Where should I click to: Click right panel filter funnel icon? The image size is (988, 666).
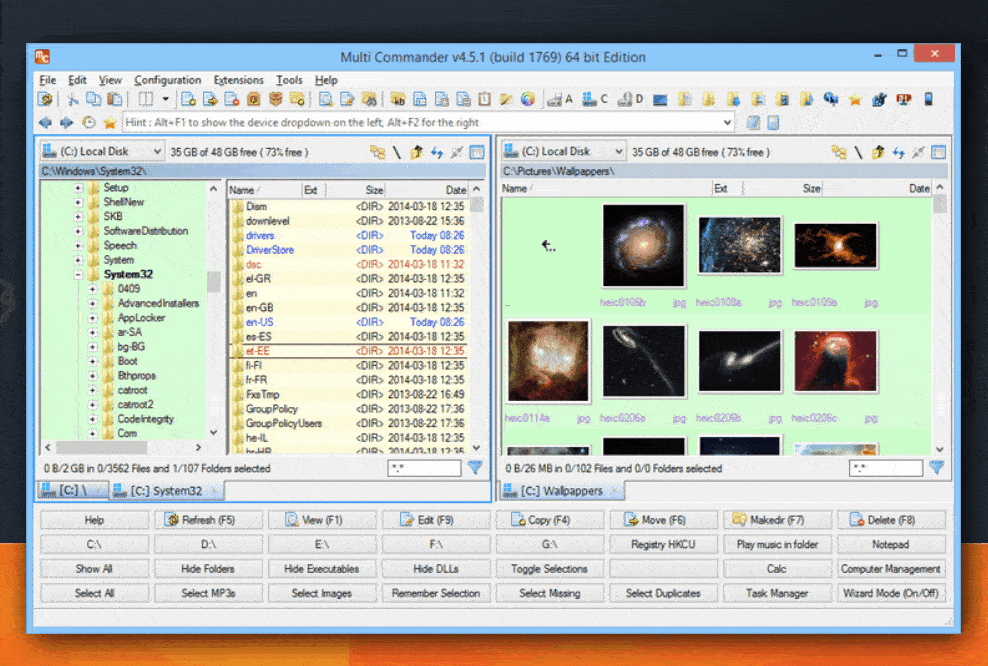(x=936, y=468)
